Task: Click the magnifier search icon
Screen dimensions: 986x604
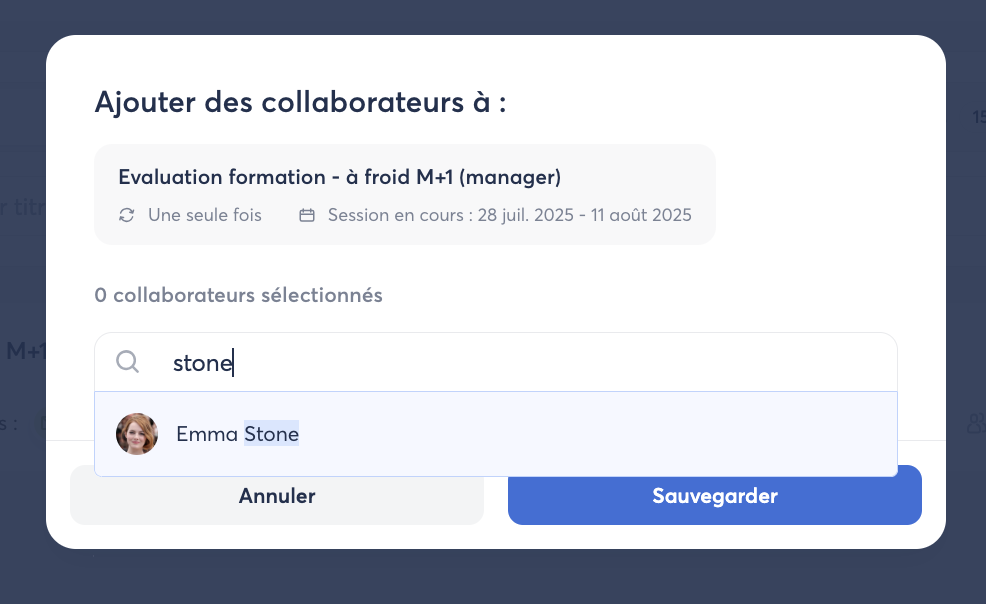Action: (x=127, y=362)
